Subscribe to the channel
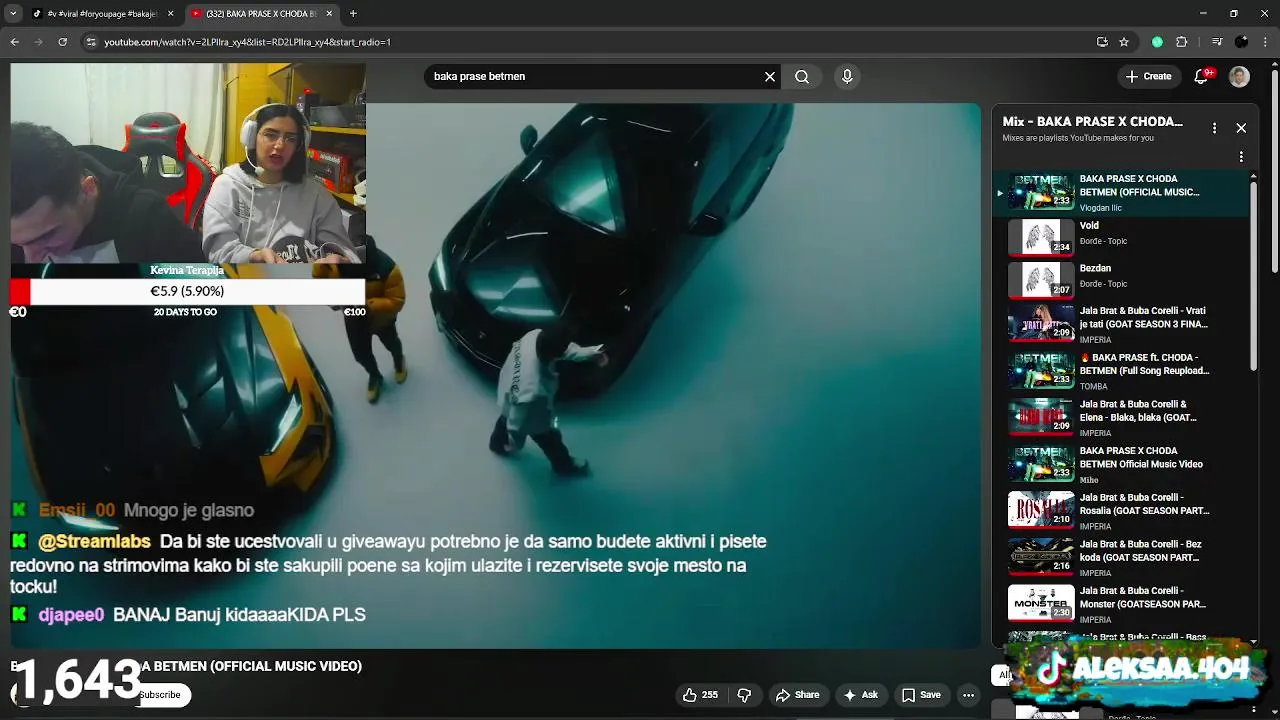Screen dimensions: 1280x720 click(x=160, y=695)
